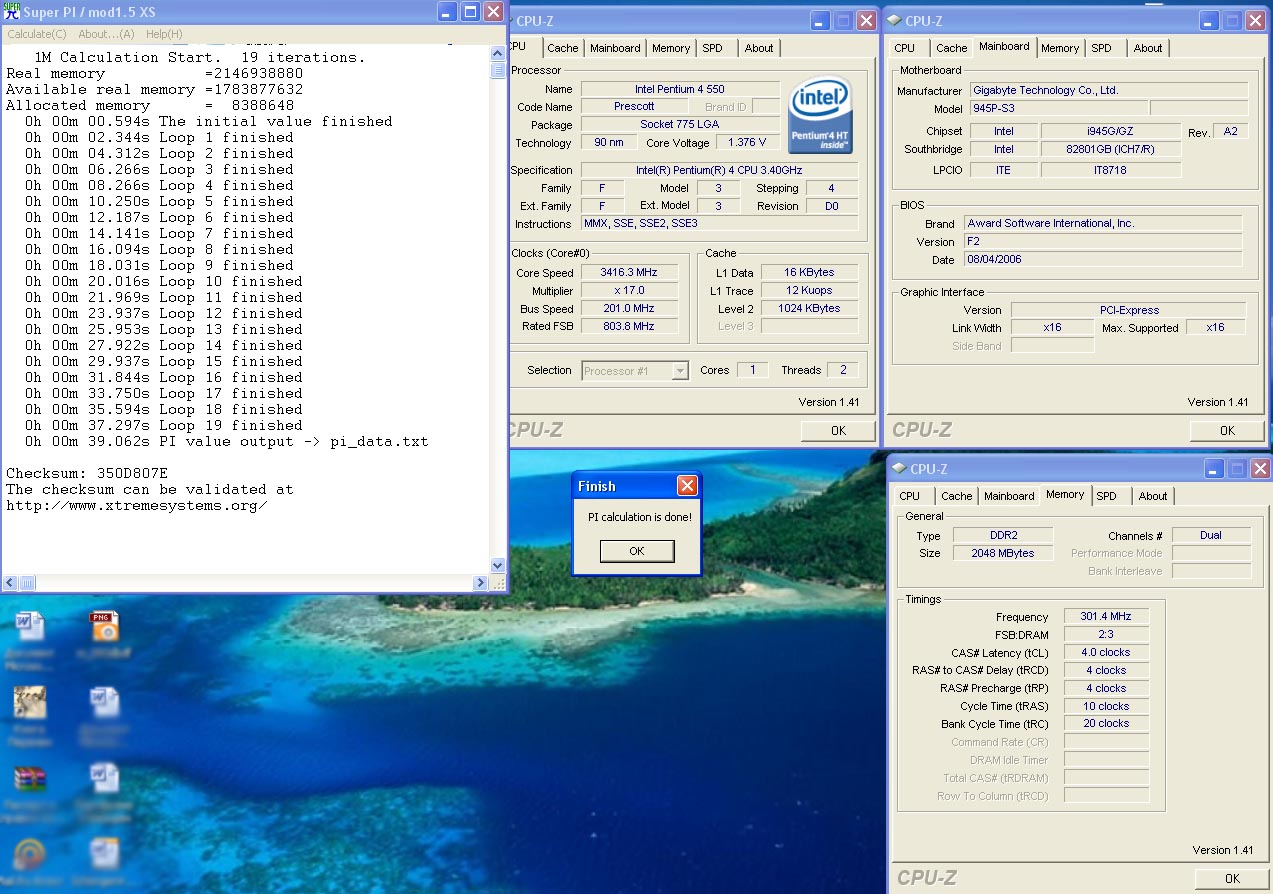This screenshot has width=1273, height=894.
Task: Click Cycle Time (tRAS) '10 clocks'
Action: 1105,706
